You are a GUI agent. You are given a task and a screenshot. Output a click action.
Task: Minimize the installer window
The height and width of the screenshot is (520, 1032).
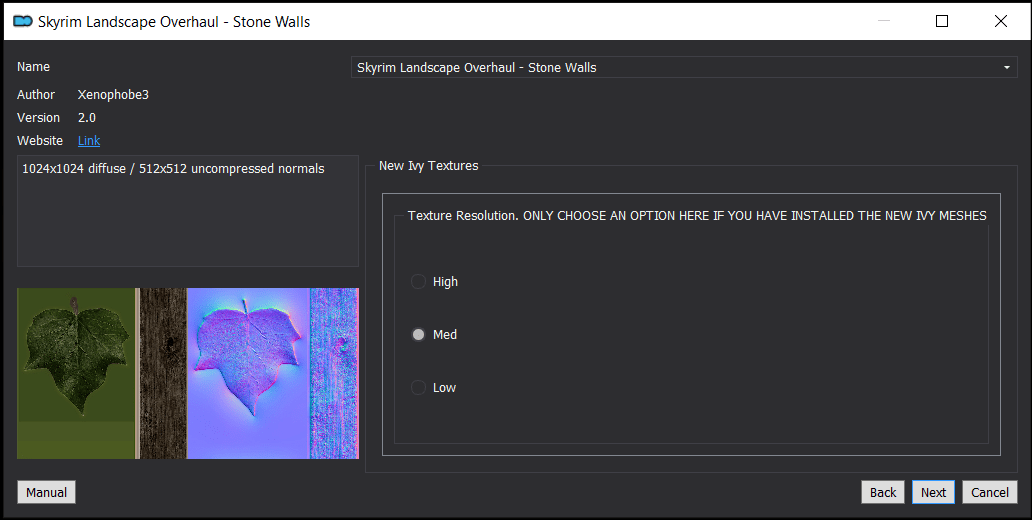883,21
